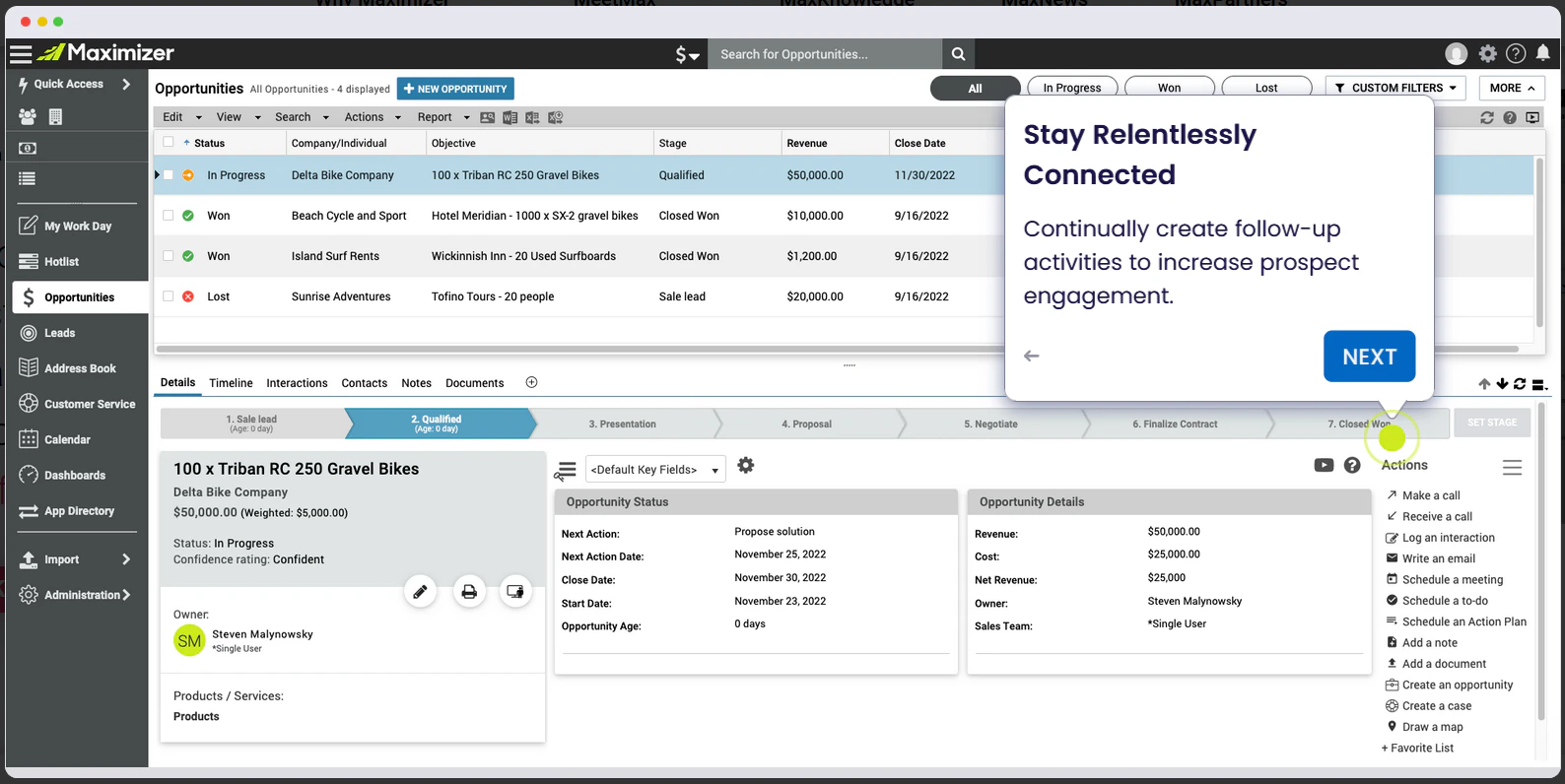The height and width of the screenshot is (784, 1565).
Task: Select the 3. Presentation stage in pipeline bar
Action: (623, 425)
